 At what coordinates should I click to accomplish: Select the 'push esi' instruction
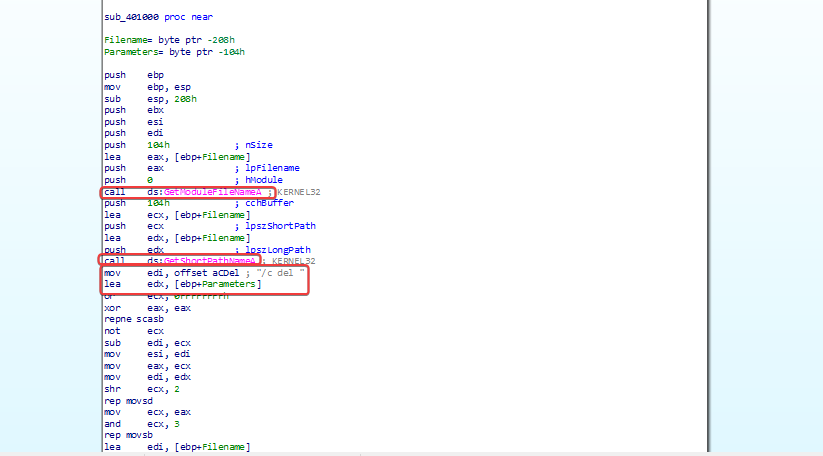click(134, 122)
